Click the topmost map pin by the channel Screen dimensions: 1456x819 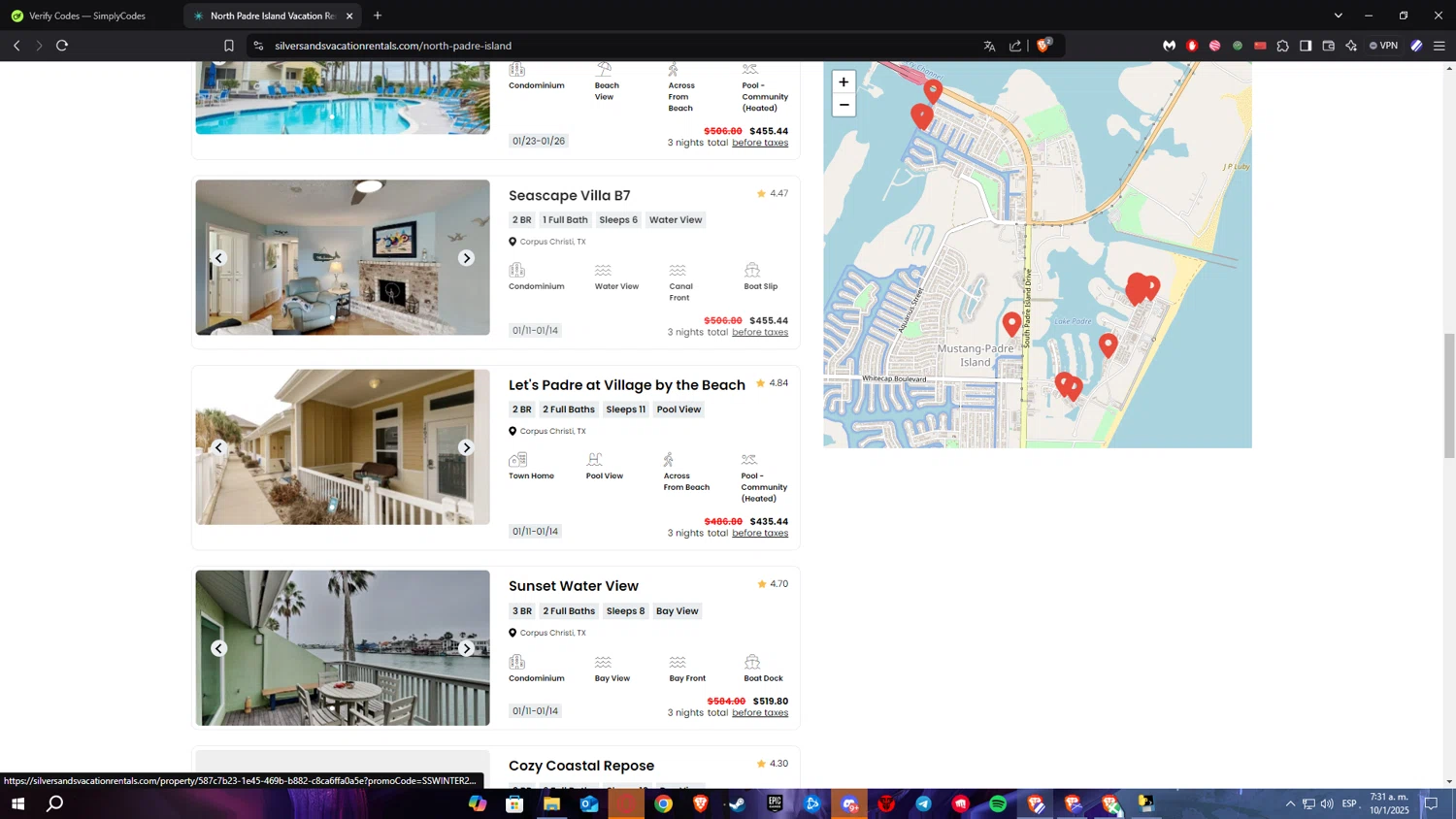coord(933,90)
